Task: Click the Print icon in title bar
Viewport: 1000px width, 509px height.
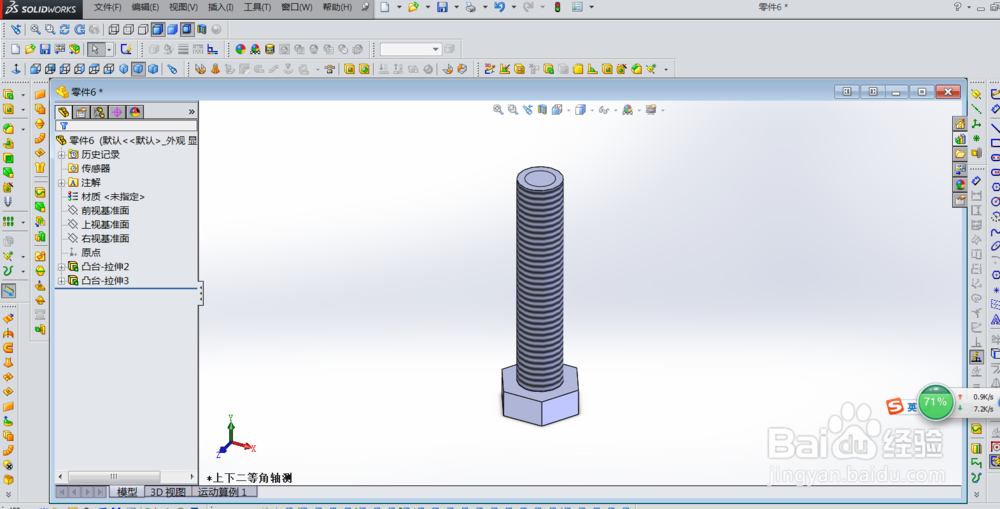Action: click(471, 8)
